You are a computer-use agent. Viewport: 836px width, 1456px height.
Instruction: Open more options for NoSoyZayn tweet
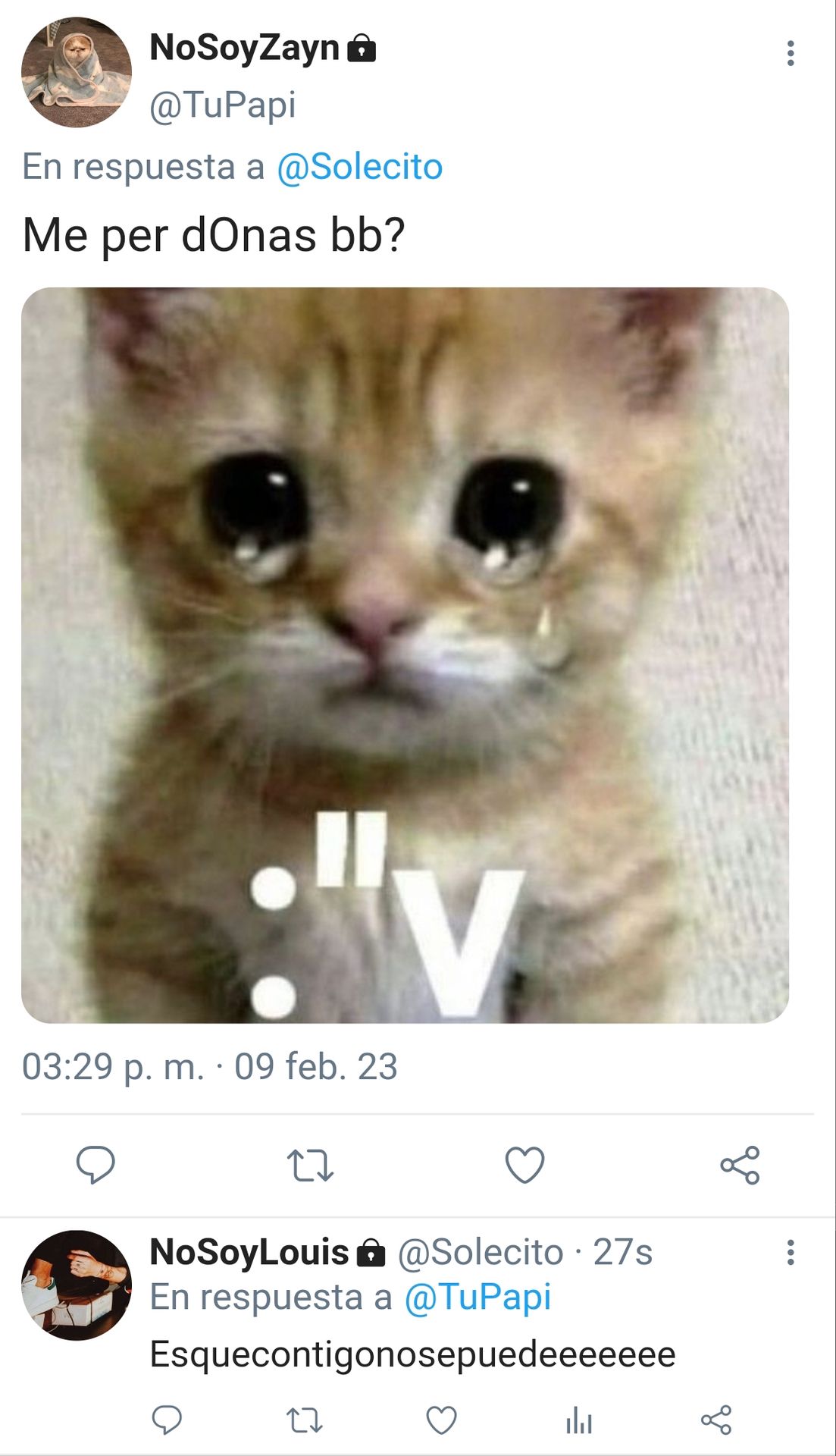point(791,53)
